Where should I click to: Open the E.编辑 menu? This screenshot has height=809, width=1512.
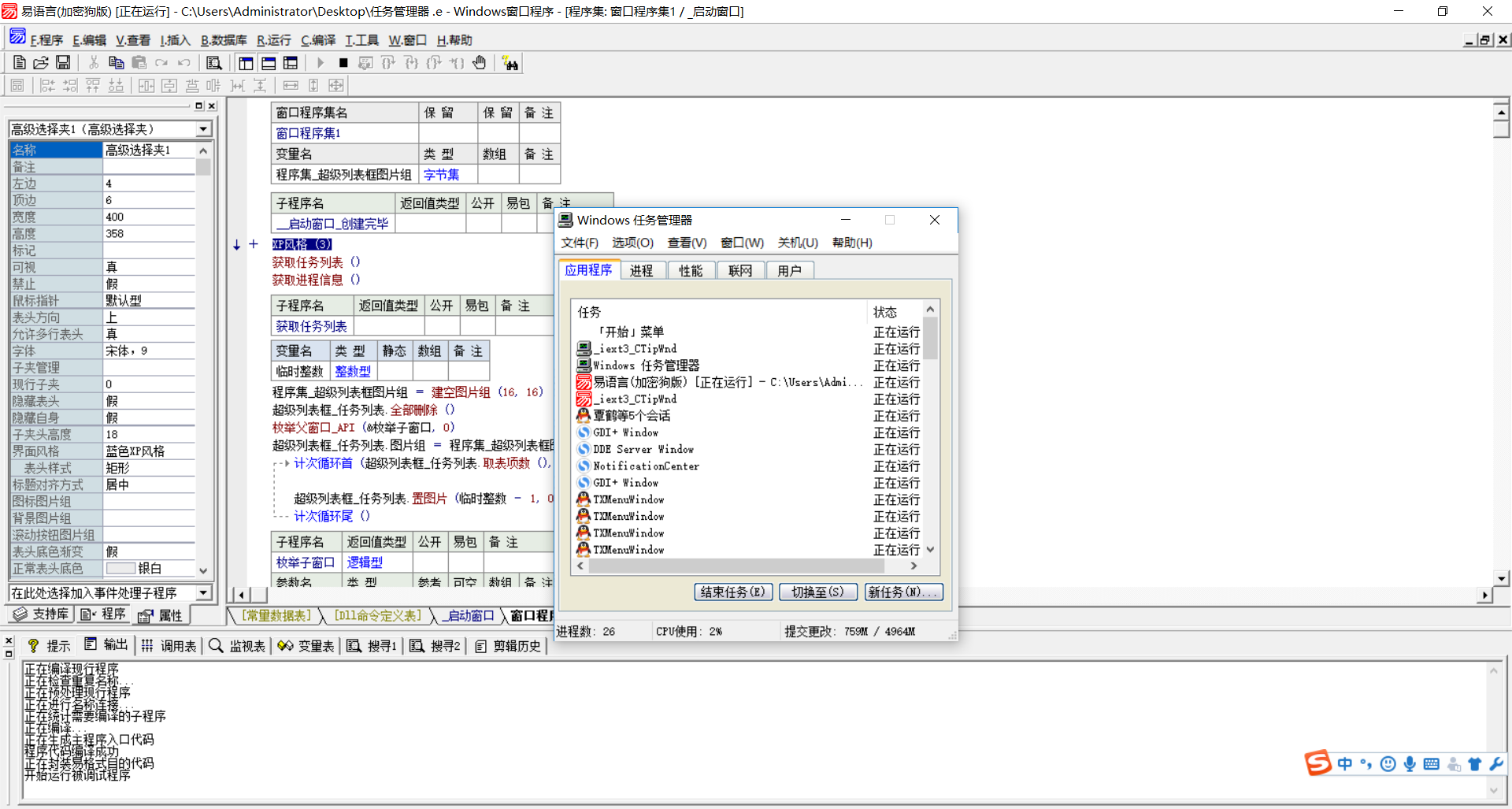[x=89, y=40]
